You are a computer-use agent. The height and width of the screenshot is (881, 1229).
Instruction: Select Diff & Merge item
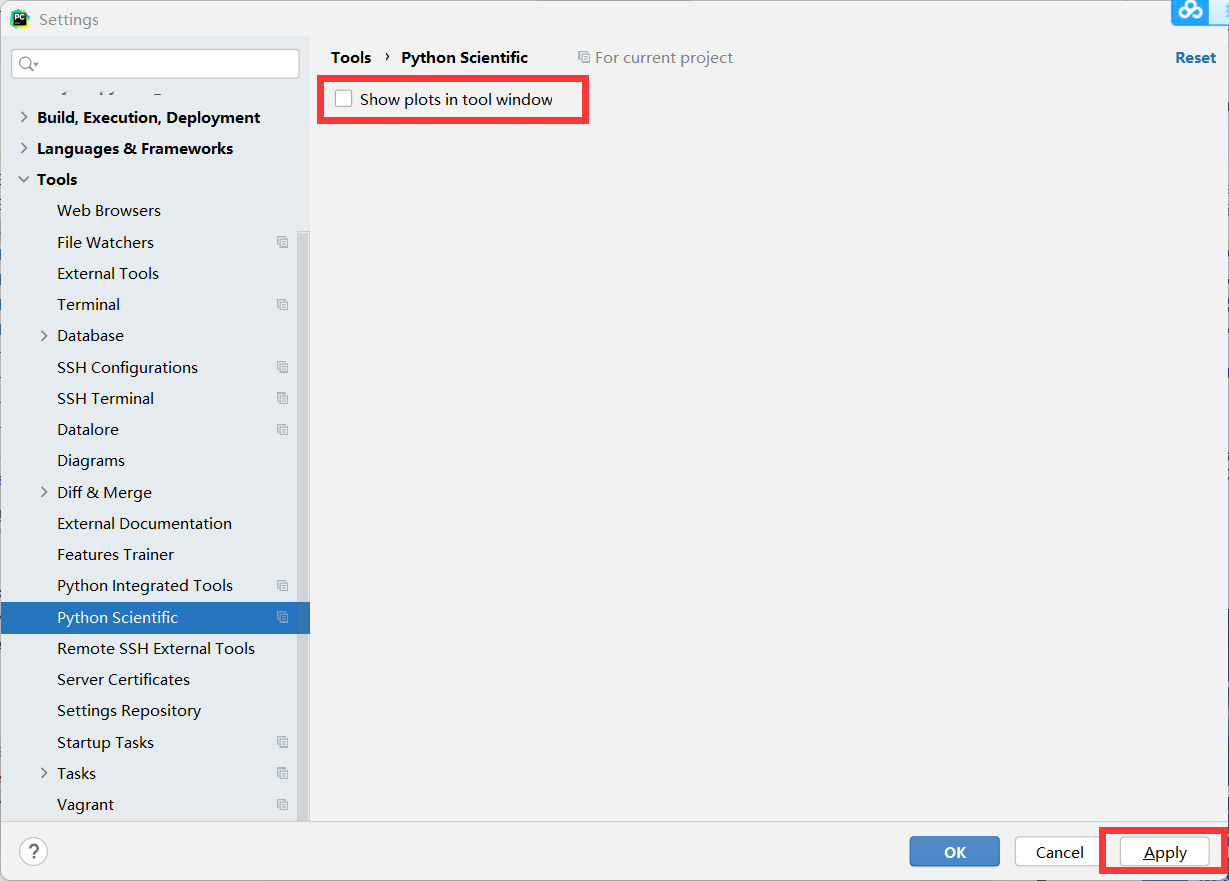point(104,492)
